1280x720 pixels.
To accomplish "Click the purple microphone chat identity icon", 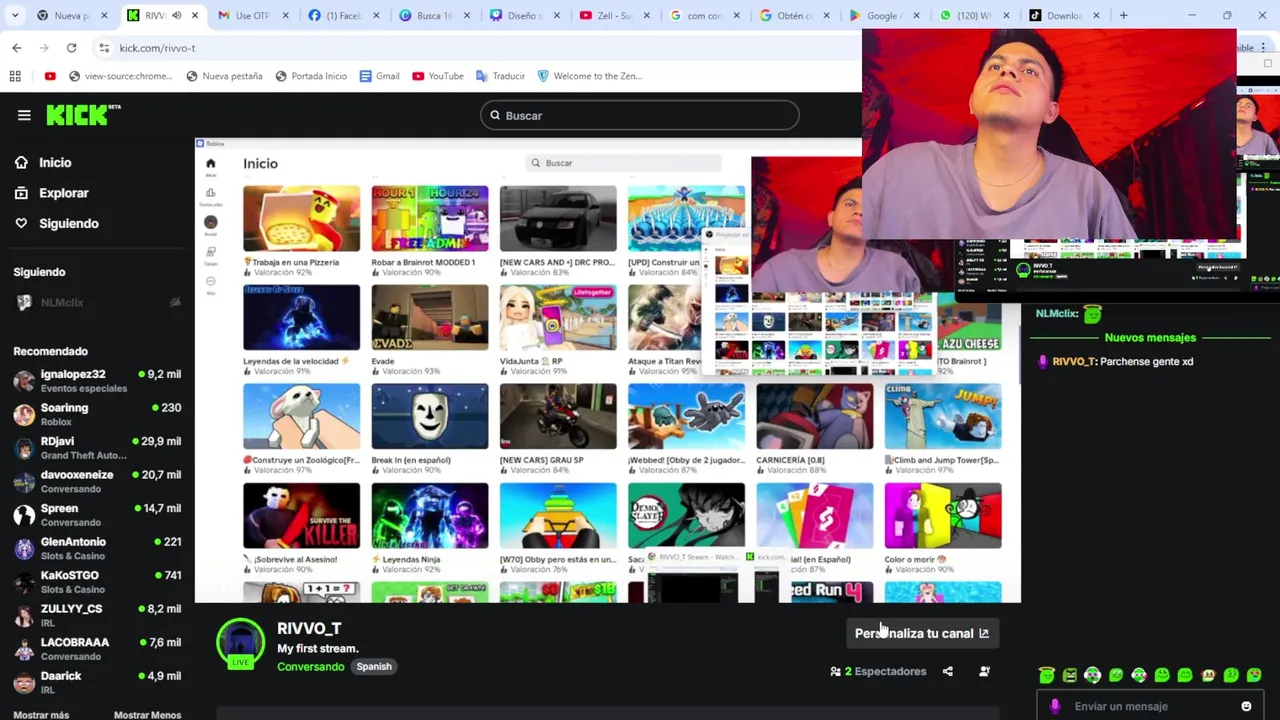I will point(1055,706).
